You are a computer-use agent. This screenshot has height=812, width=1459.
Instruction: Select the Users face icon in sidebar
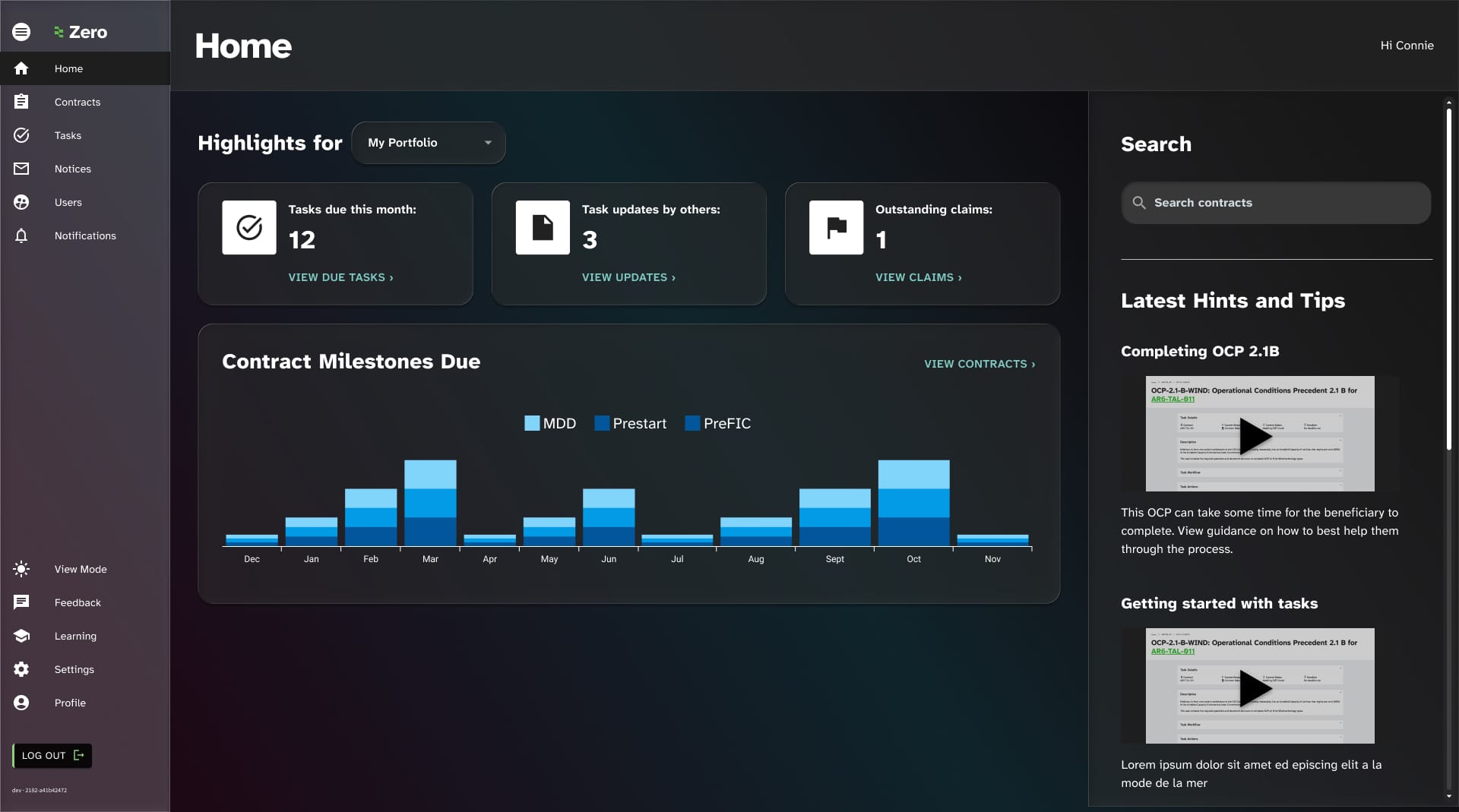tap(21, 202)
